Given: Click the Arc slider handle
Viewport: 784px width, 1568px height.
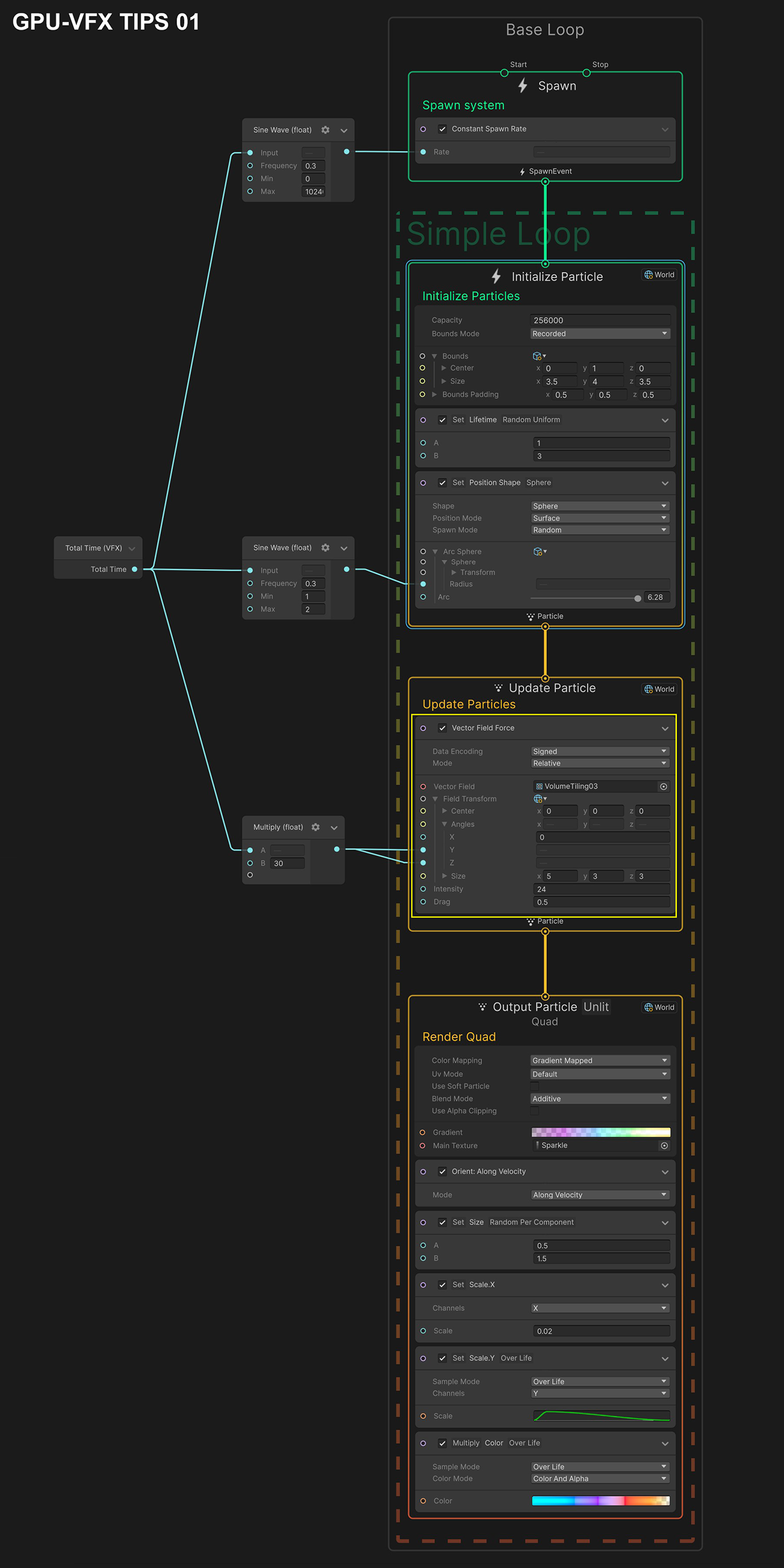Looking at the screenshot, I should 638,598.
